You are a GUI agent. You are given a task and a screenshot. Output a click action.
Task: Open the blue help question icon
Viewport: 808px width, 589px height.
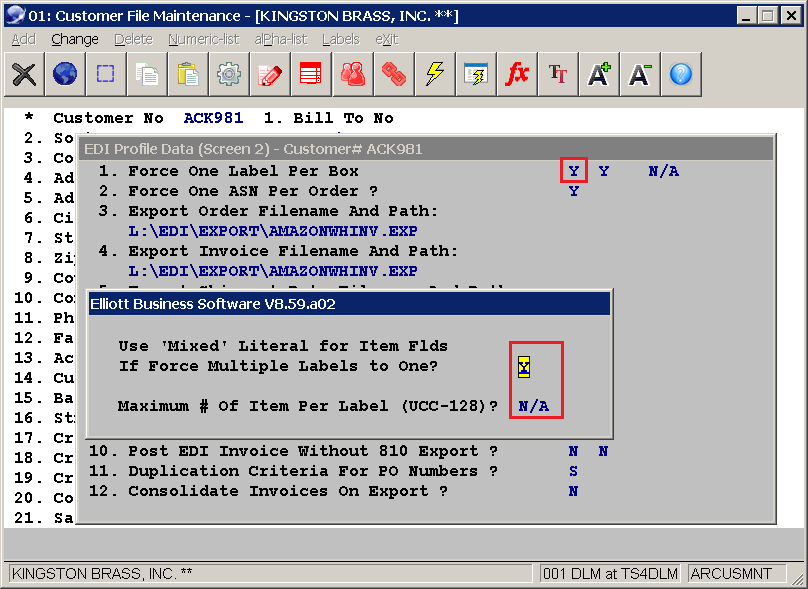[x=681, y=74]
